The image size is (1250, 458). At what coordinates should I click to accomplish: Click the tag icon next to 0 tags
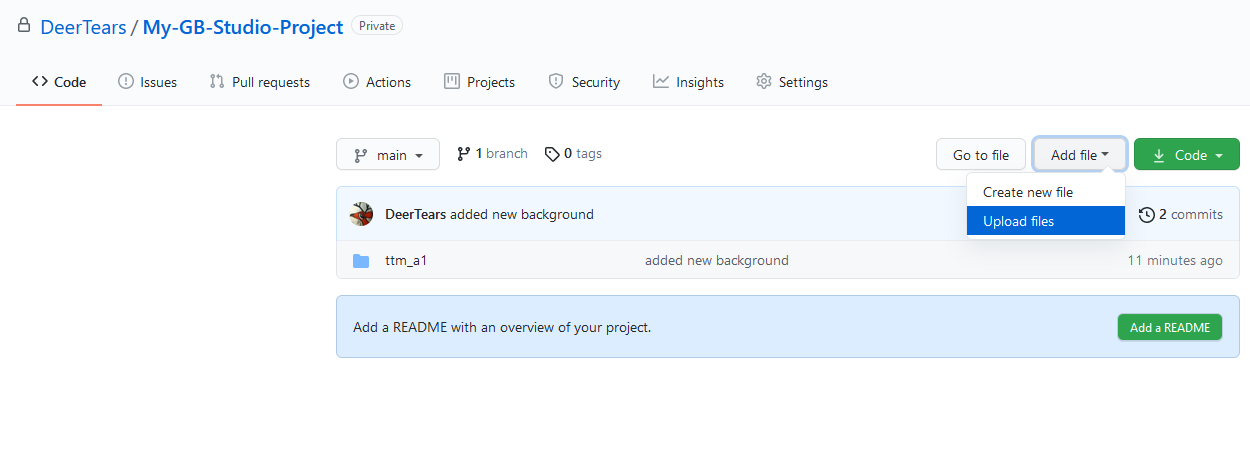(x=552, y=154)
